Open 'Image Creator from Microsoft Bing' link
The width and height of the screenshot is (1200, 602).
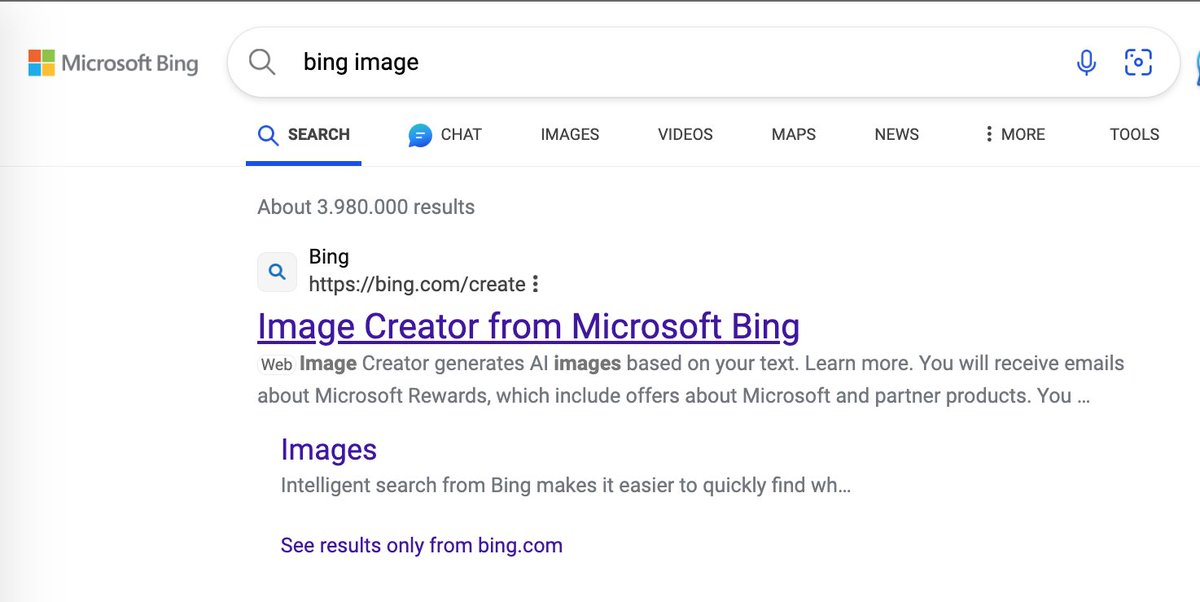[x=528, y=327]
